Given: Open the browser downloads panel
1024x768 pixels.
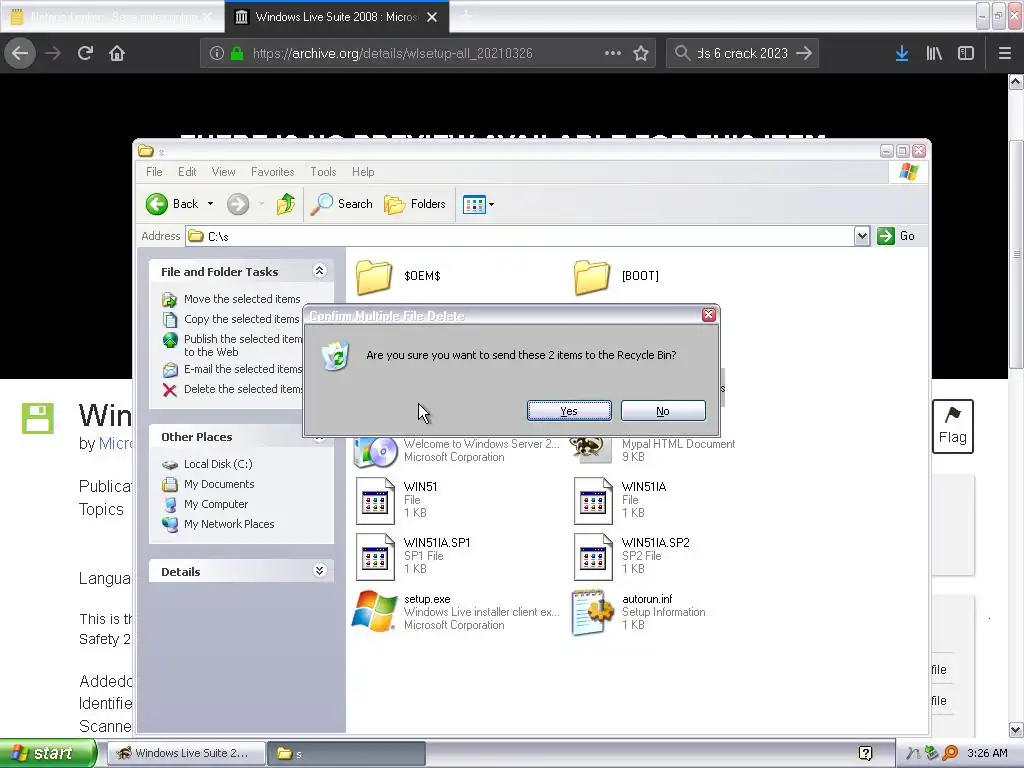Looking at the screenshot, I should tap(902, 53).
